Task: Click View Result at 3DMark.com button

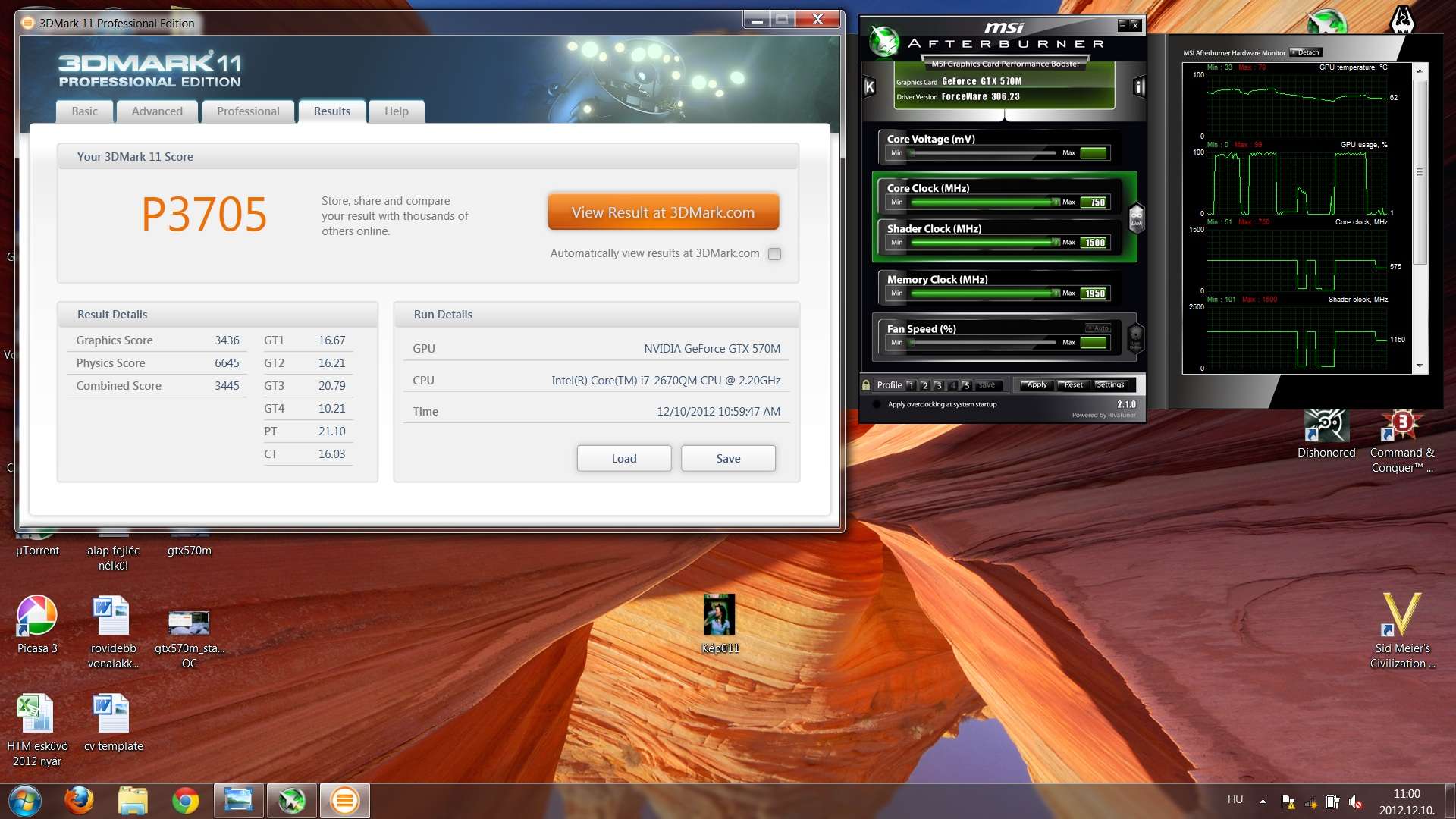Action: pyautogui.click(x=663, y=212)
